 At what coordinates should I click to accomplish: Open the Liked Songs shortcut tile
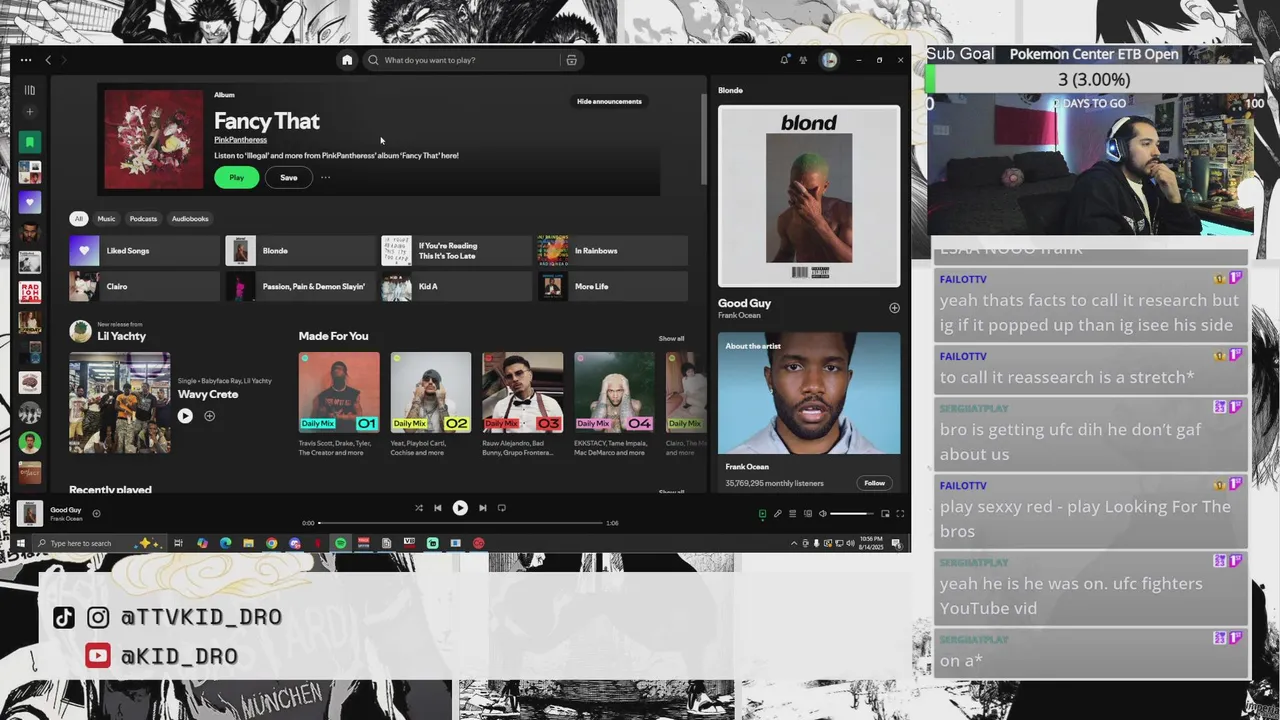pyautogui.click(x=144, y=251)
